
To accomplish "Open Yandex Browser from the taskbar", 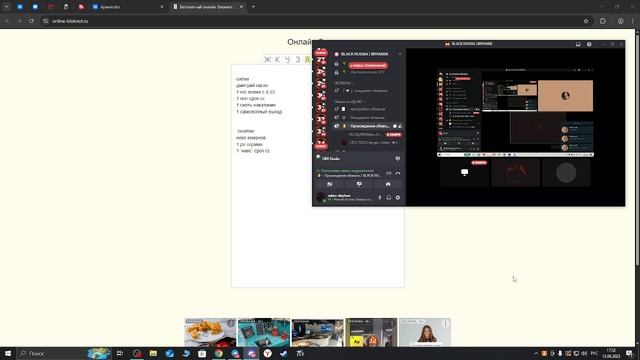I will pos(268,353).
